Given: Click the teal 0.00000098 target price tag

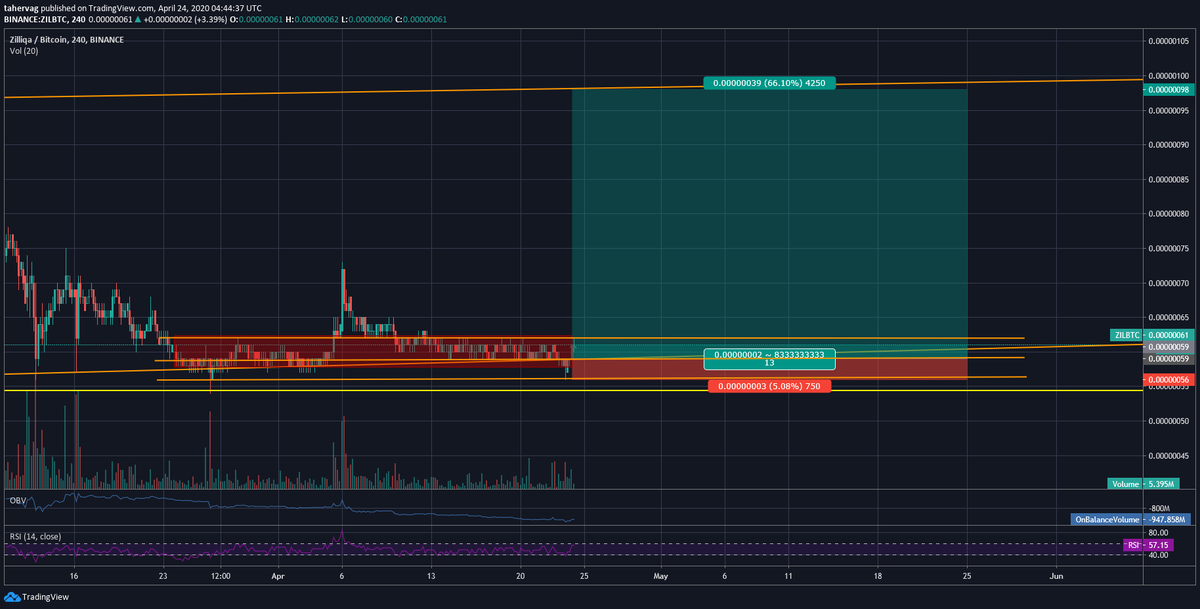Looking at the screenshot, I should point(1168,89).
